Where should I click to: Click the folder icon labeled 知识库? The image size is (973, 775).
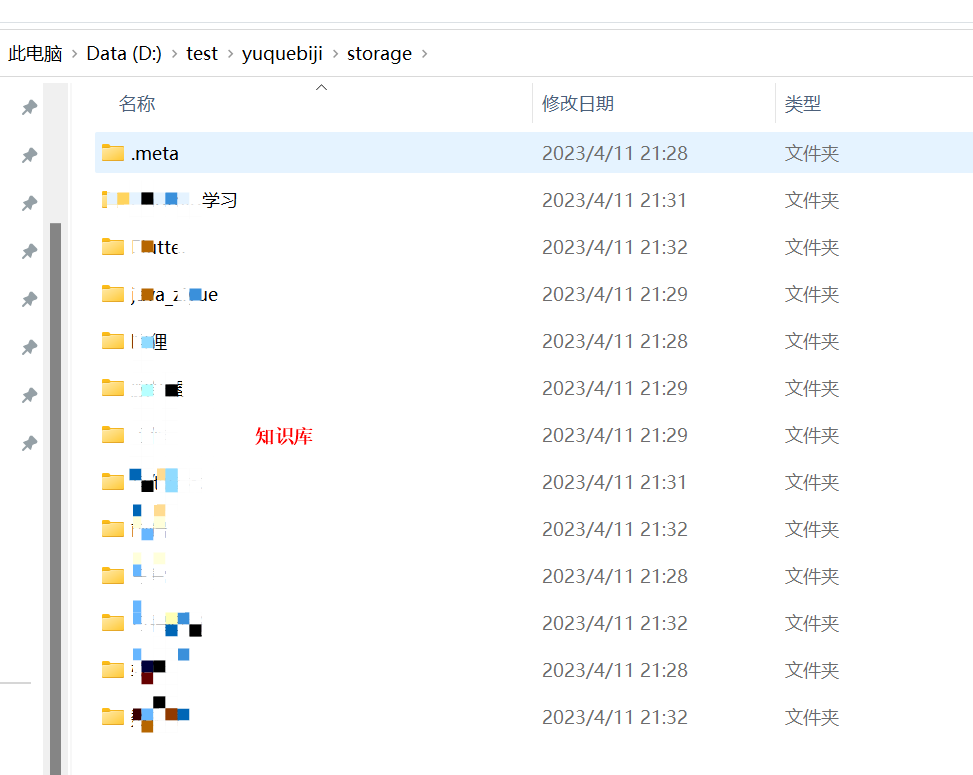coord(112,434)
